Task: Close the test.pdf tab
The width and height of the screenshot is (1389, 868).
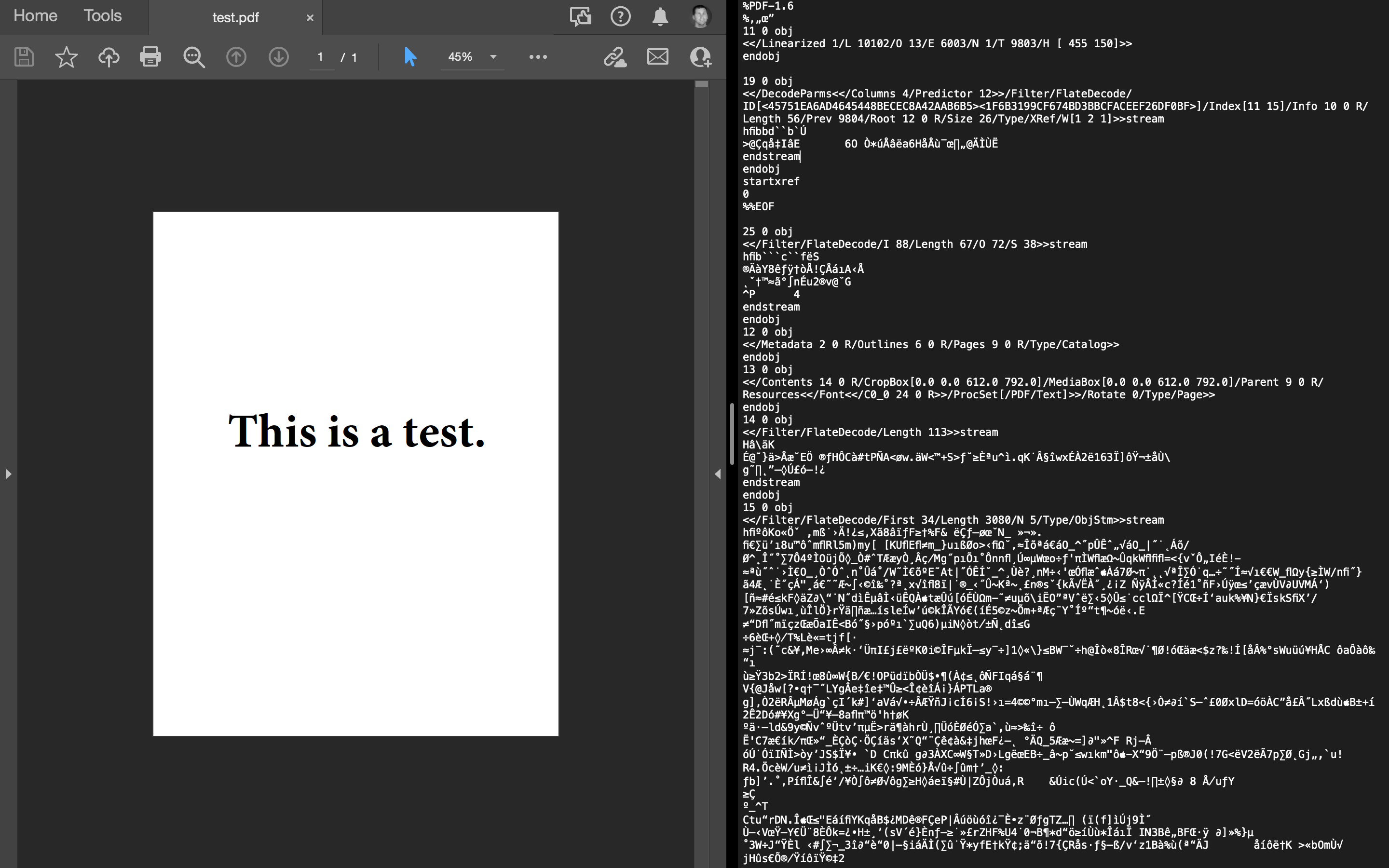Action: 310,18
